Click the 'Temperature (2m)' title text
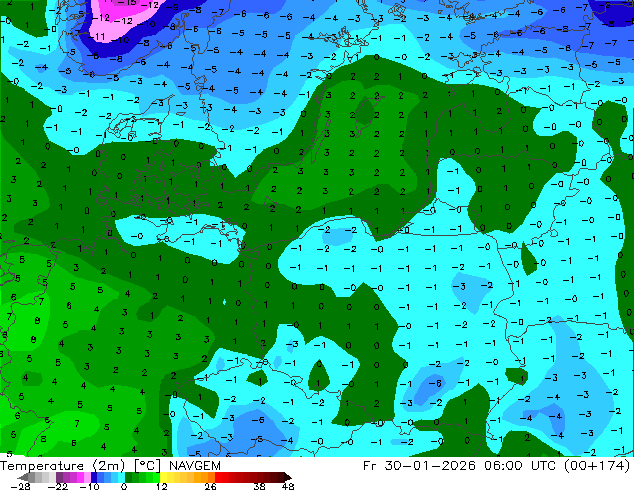 (x=63, y=466)
